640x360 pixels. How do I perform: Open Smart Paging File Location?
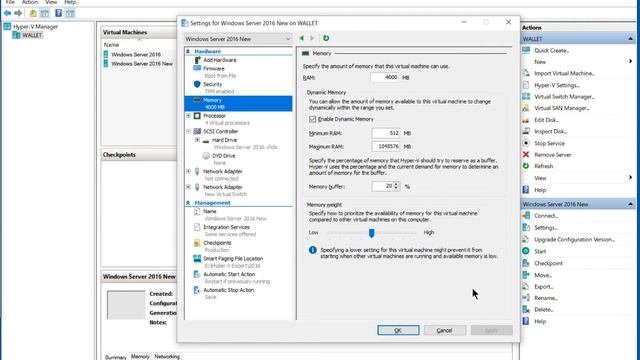coord(233,258)
